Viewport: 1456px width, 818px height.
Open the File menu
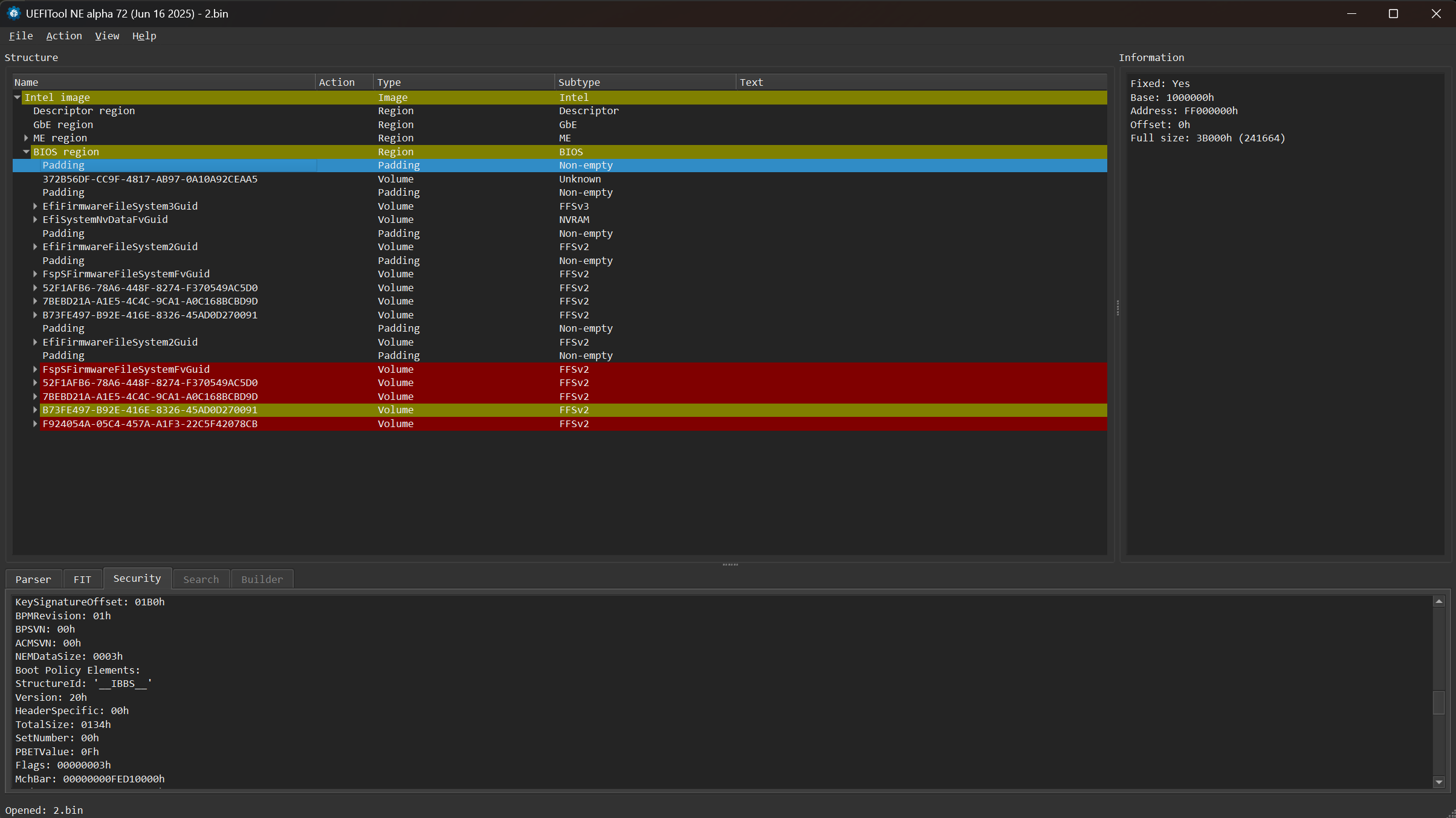tap(21, 36)
